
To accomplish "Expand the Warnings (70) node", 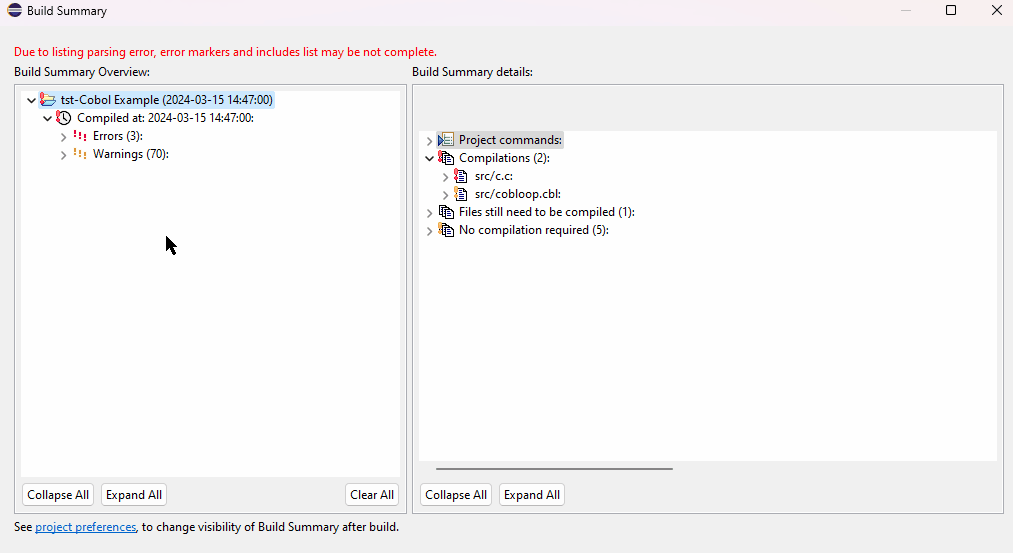I will pos(64,155).
